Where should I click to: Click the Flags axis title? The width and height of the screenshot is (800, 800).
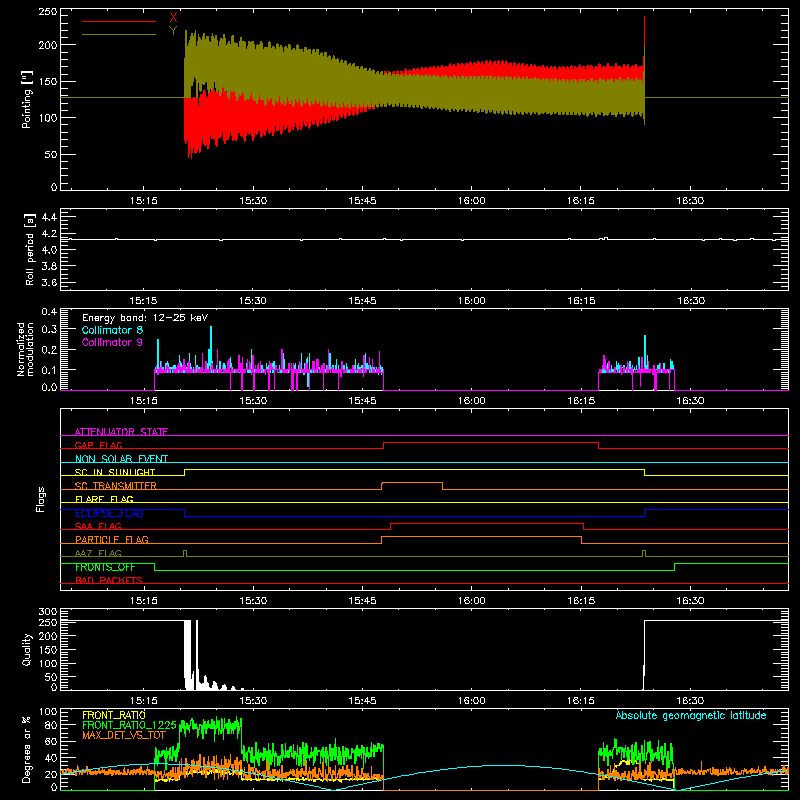pos(40,499)
